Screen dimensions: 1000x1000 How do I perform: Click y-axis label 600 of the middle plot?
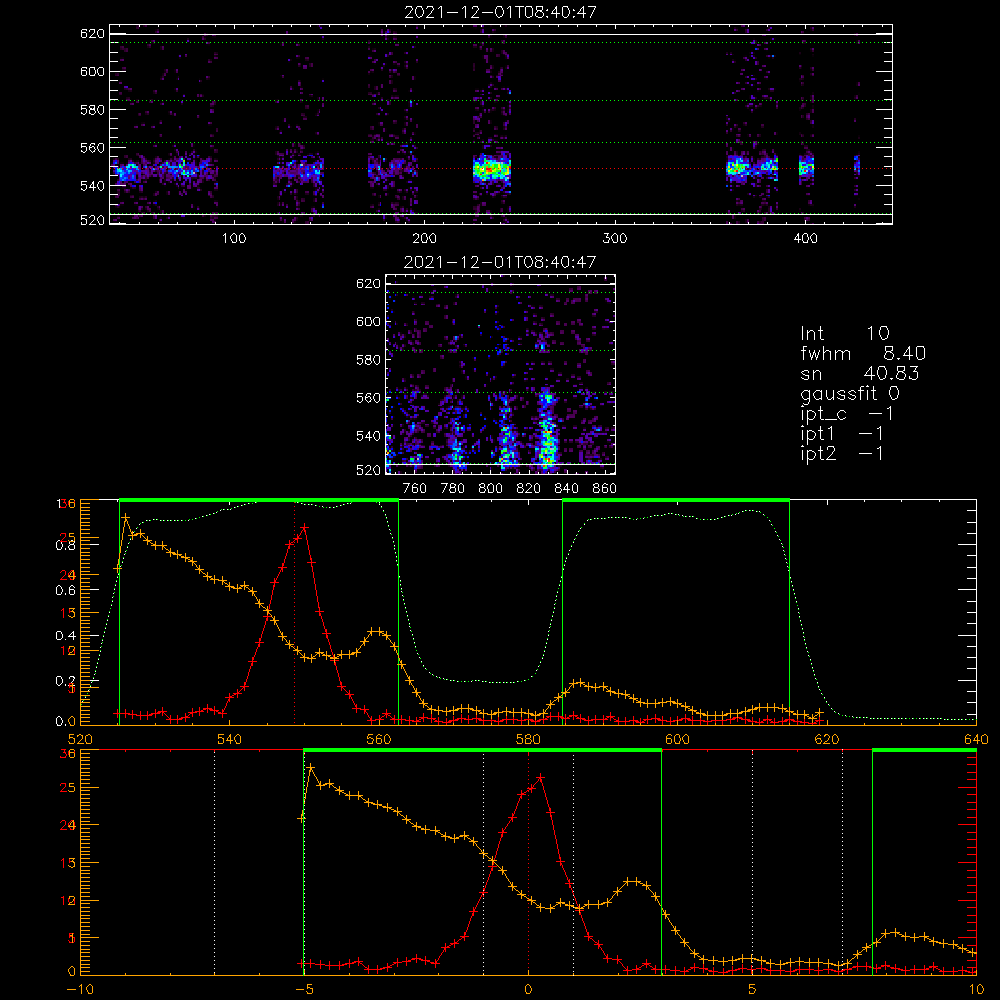[x=369, y=321]
